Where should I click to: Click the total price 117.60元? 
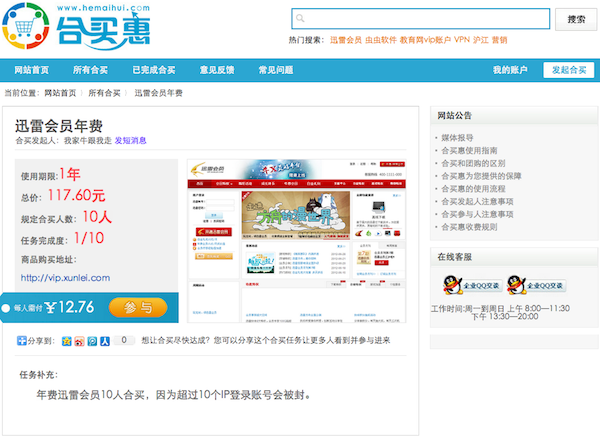click(76, 196)
